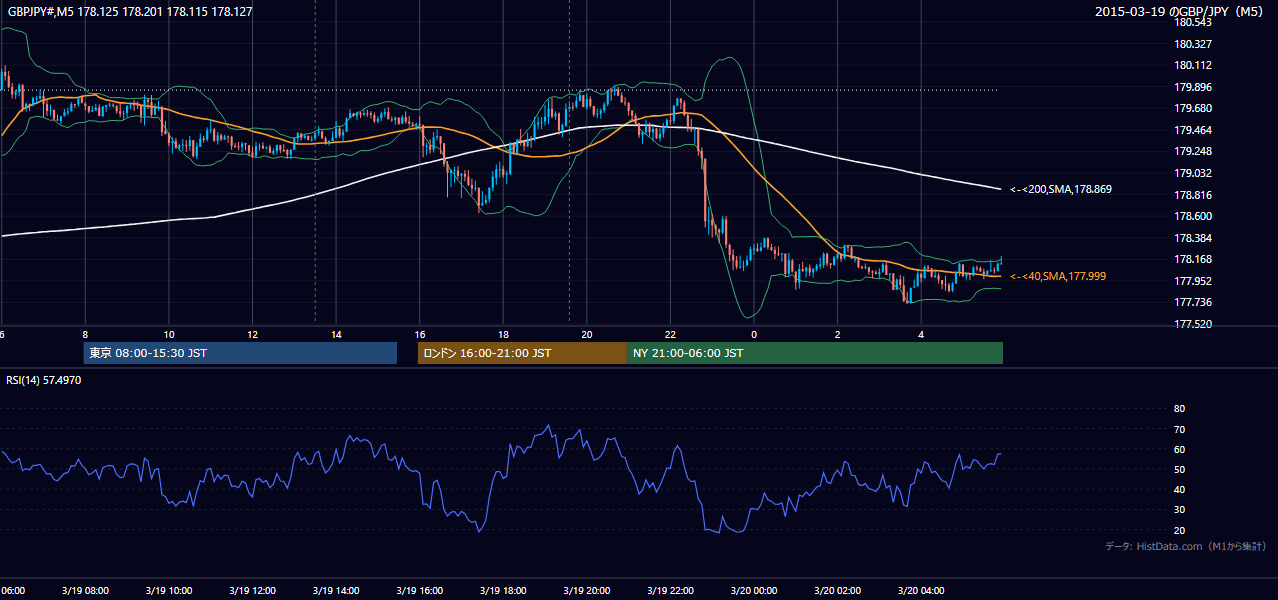Click the 3/20 00:00 time axis label

pos(754,591)
